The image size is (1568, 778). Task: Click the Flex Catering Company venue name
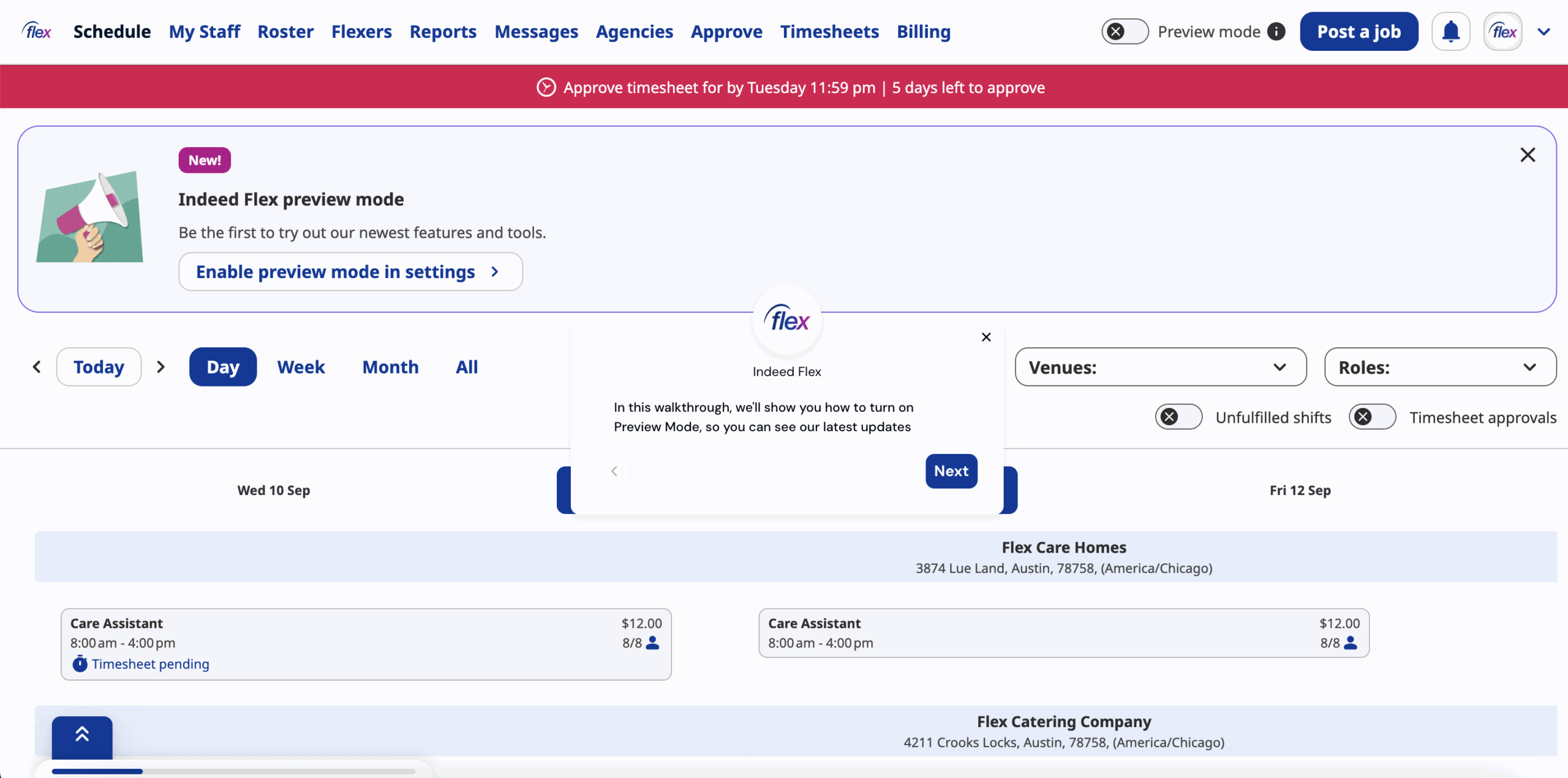[x=1064, y=722]
